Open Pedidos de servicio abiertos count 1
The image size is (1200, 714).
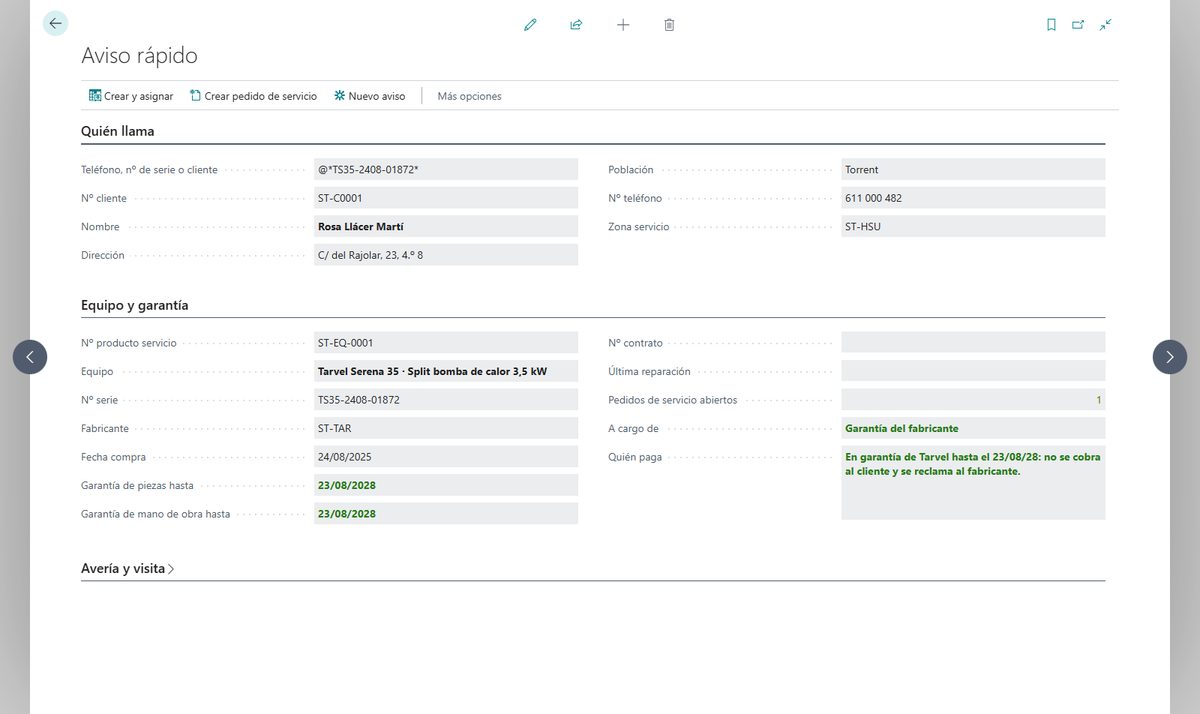[973, 400]
